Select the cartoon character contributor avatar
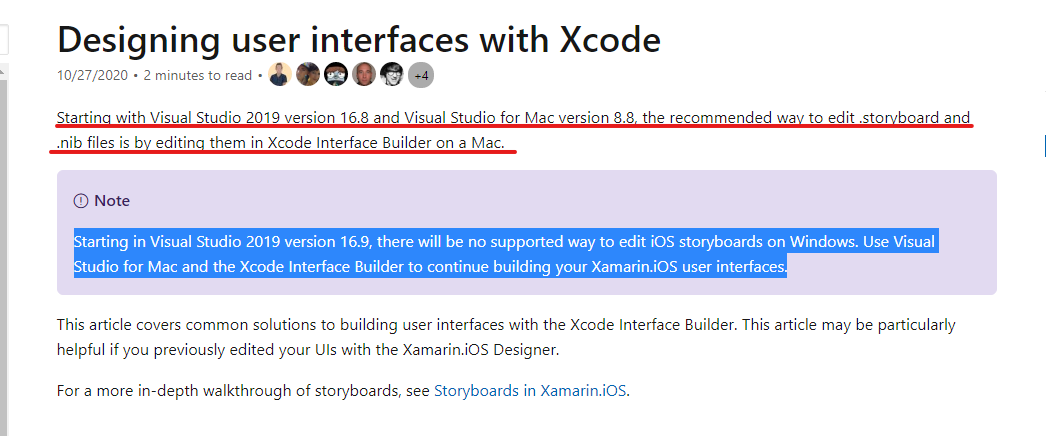This screenshot has height=436, width=1046. point(337,75)
